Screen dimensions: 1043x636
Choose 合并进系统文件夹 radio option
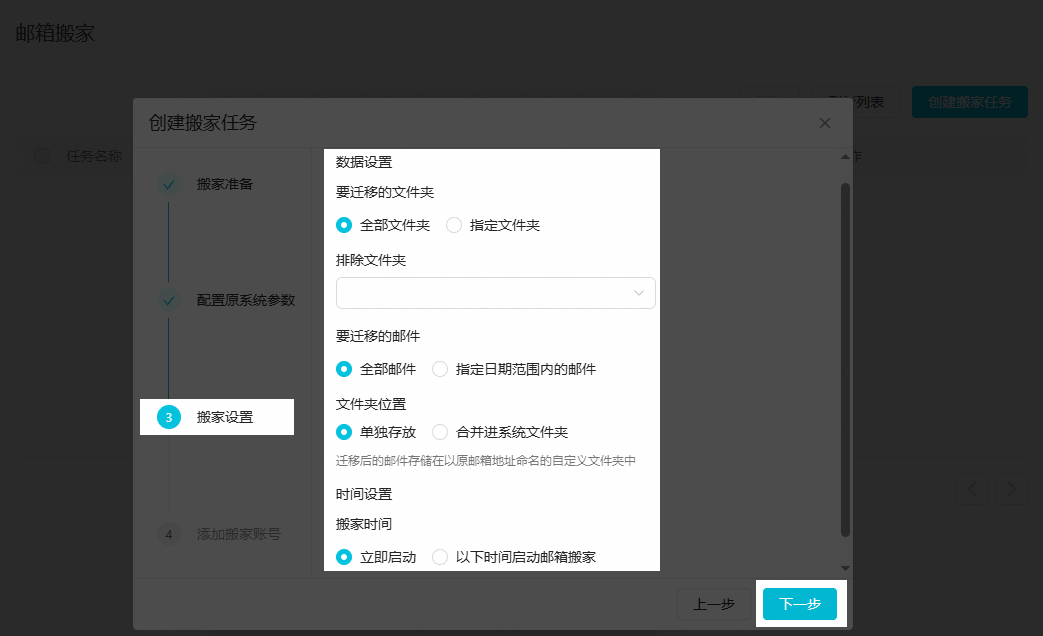point(500,432)
